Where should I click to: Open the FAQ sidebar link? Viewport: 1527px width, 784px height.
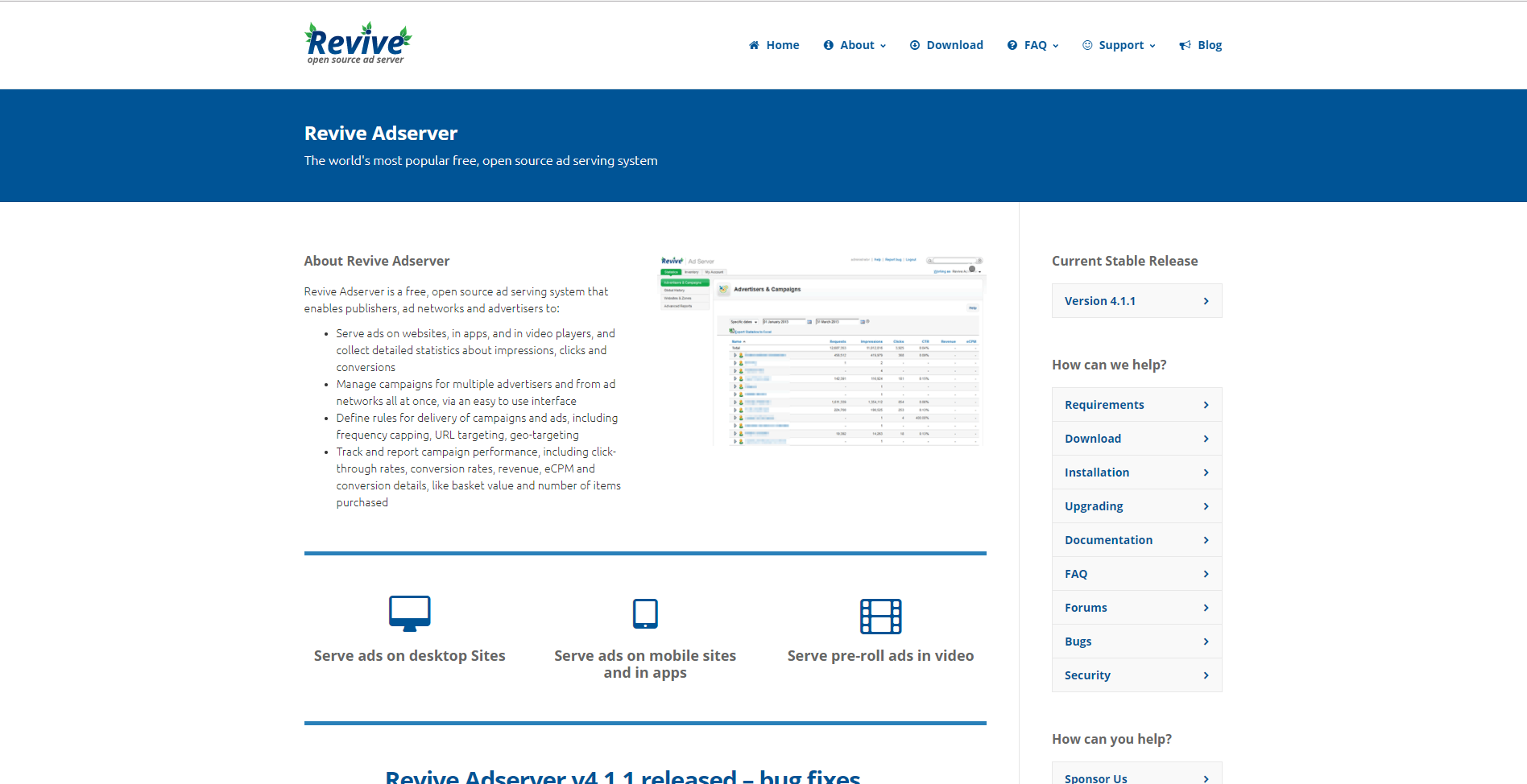[1136, 574]
